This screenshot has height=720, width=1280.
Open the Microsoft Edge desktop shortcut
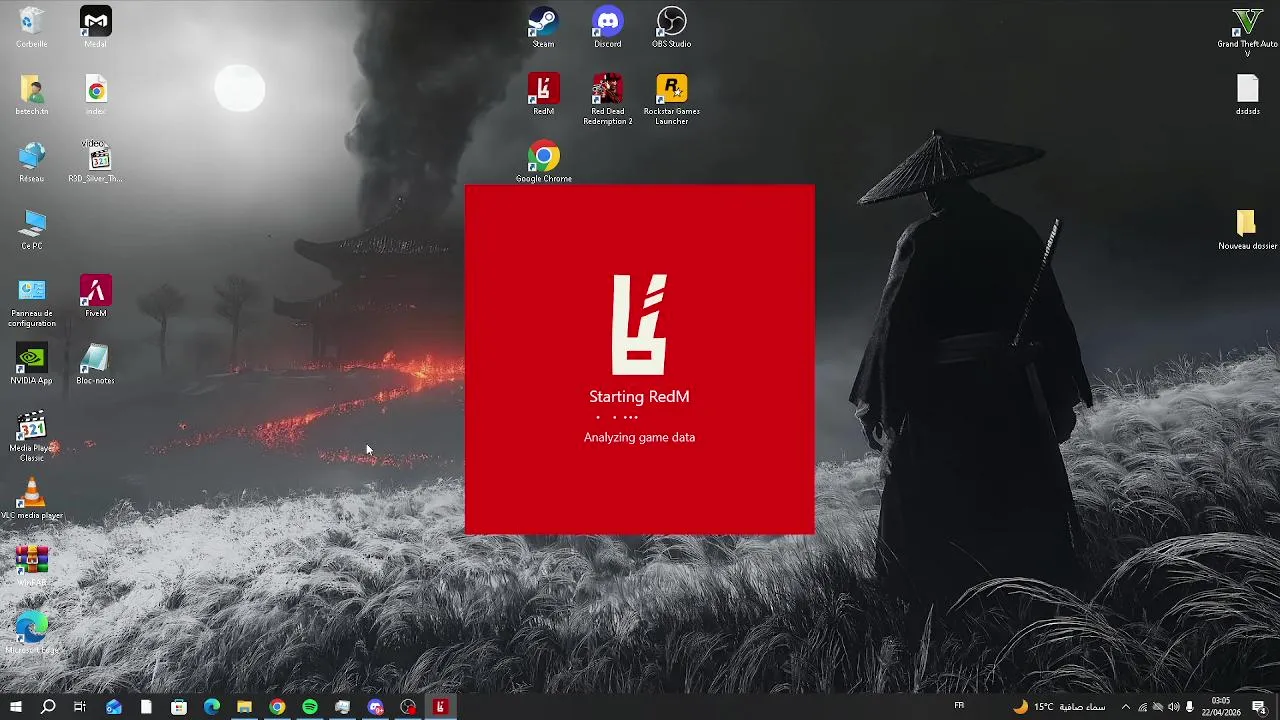(x=31, y=633)
